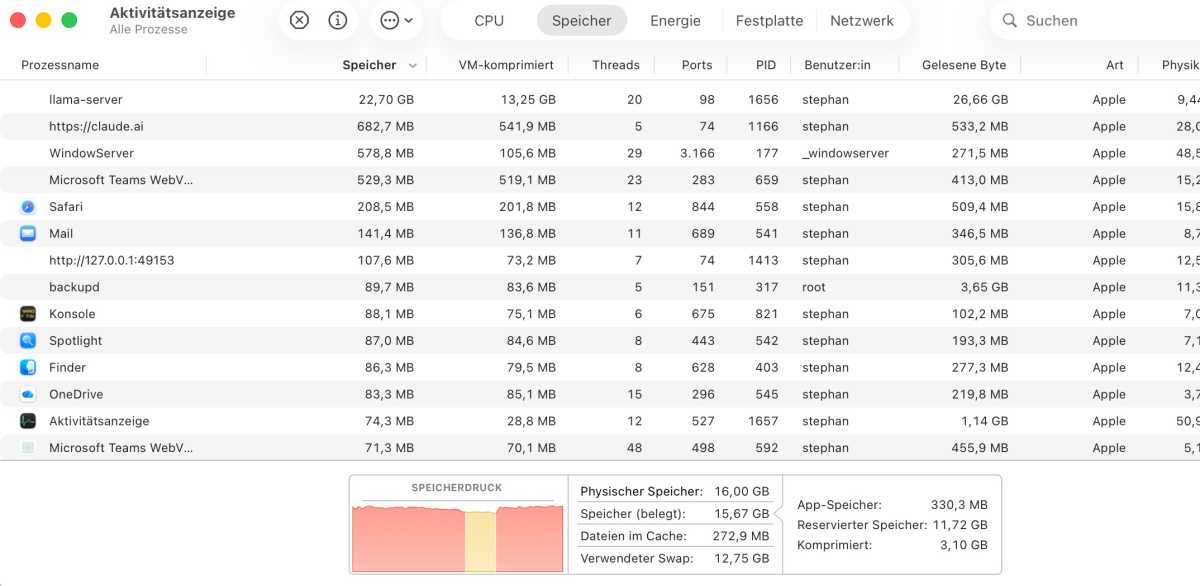Sort by Prozessname column header
Viewport: 1200px width, 586px height.
[60, 65]
